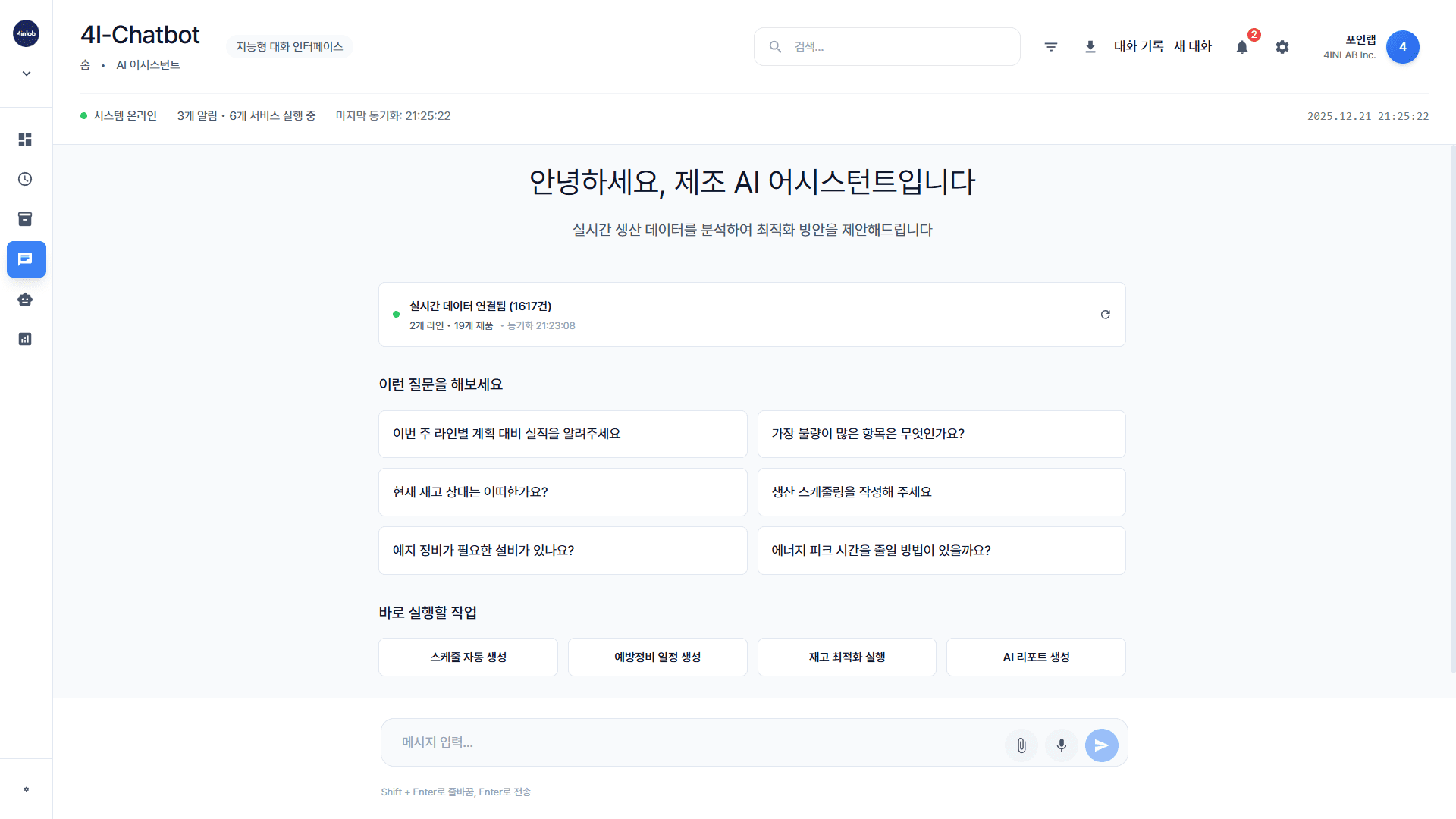Select the robot assistant sidebar icon
1456x819 pixels.
click(25, 300)
